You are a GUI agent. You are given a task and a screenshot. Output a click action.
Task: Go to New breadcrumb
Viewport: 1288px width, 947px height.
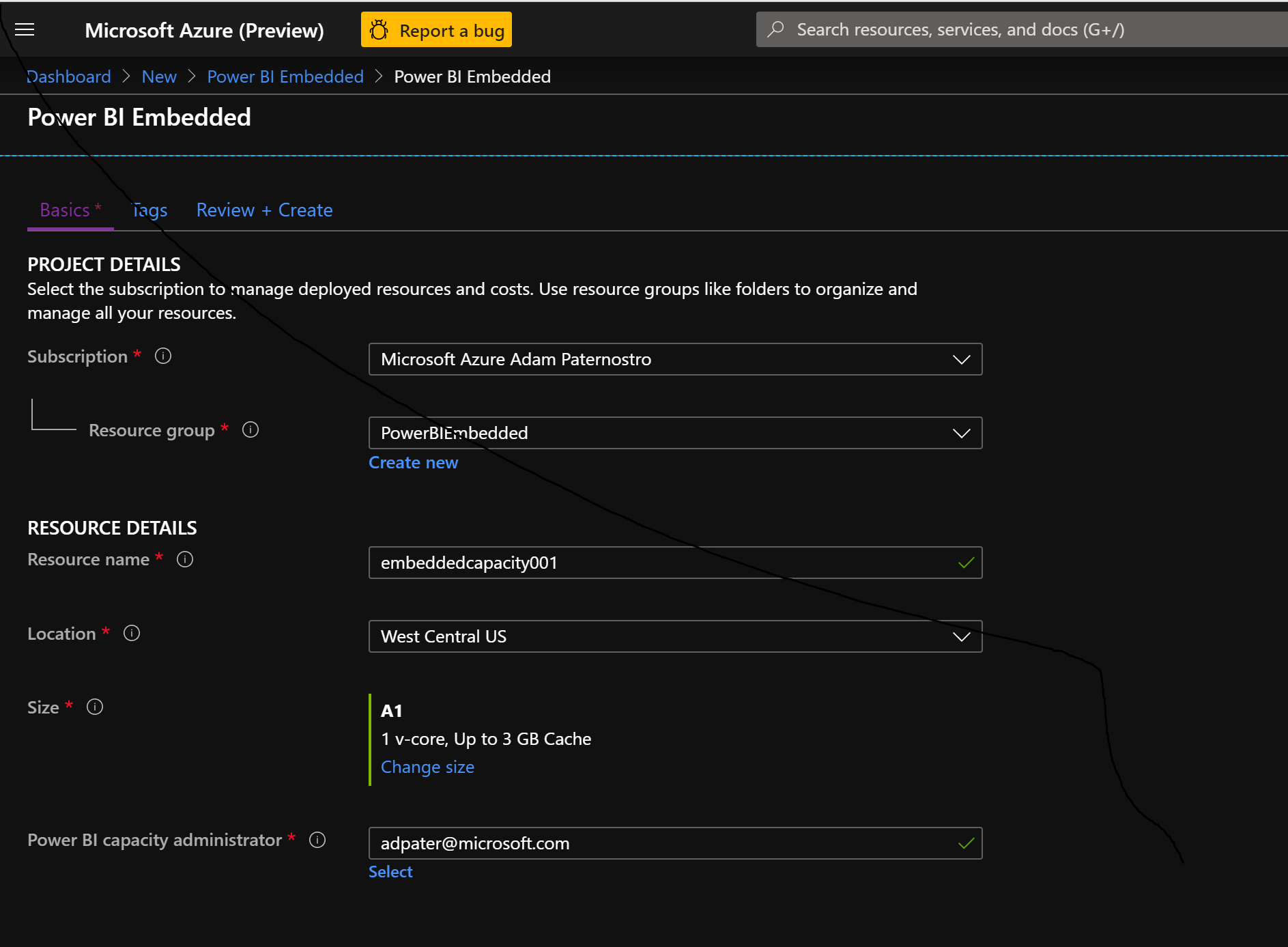(x=159, y=76)
